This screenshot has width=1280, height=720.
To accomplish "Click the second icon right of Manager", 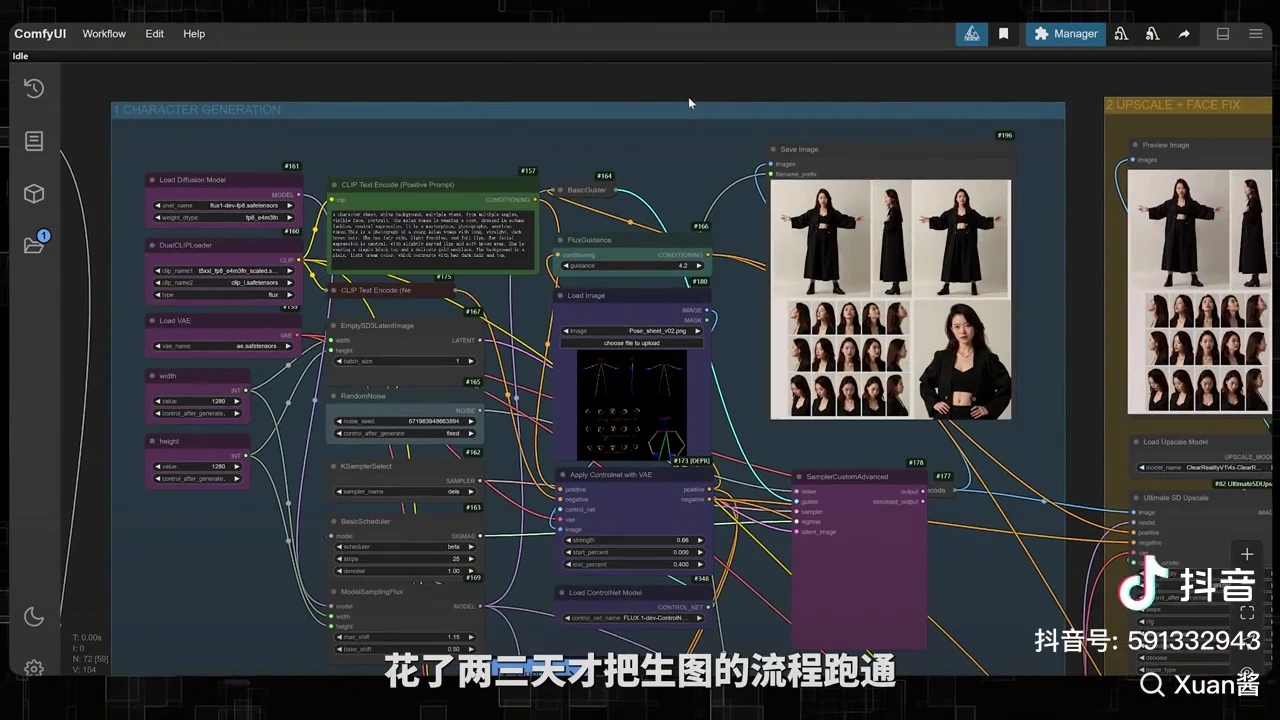I will coord(1152,34).
